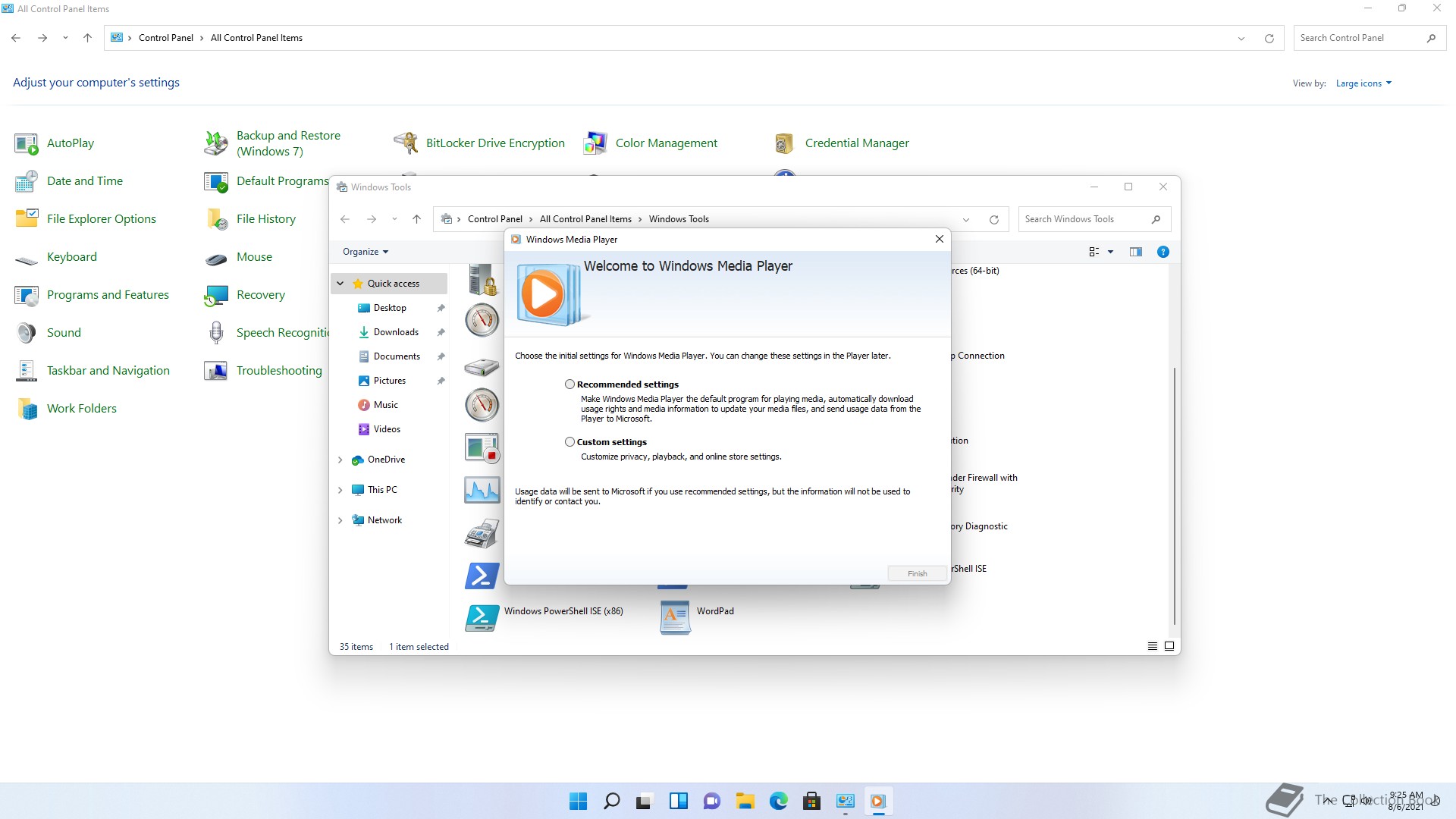Open Sound icon in Control Panel
The height and width of the screenshot is (819, 1456).
click(27, 333)
